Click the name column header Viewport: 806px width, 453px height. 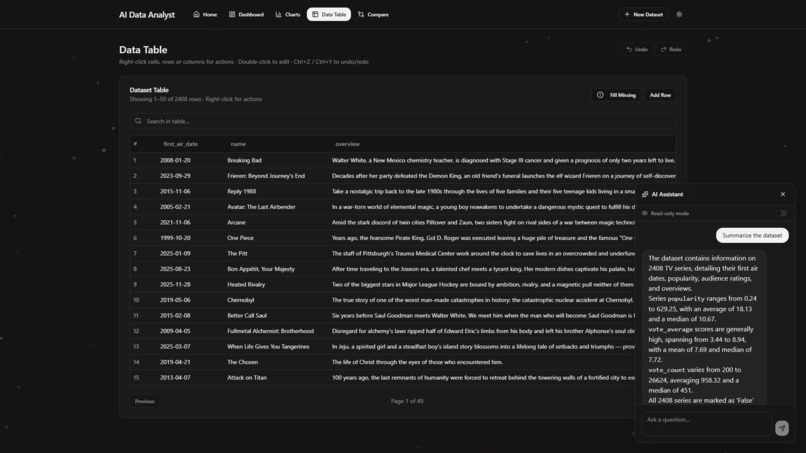[238, 144]
